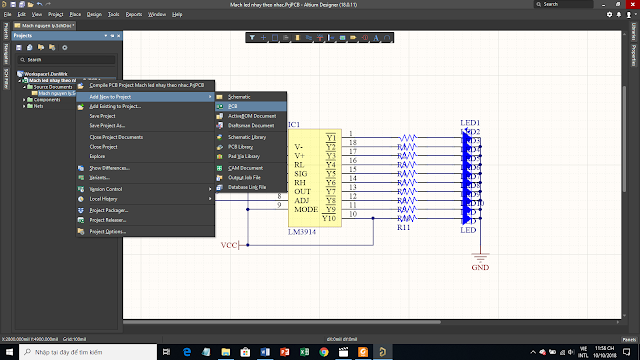Switch to the Mach nguyen ly.SchDoc tab
640x360 pixels.
tap(44, 26)
